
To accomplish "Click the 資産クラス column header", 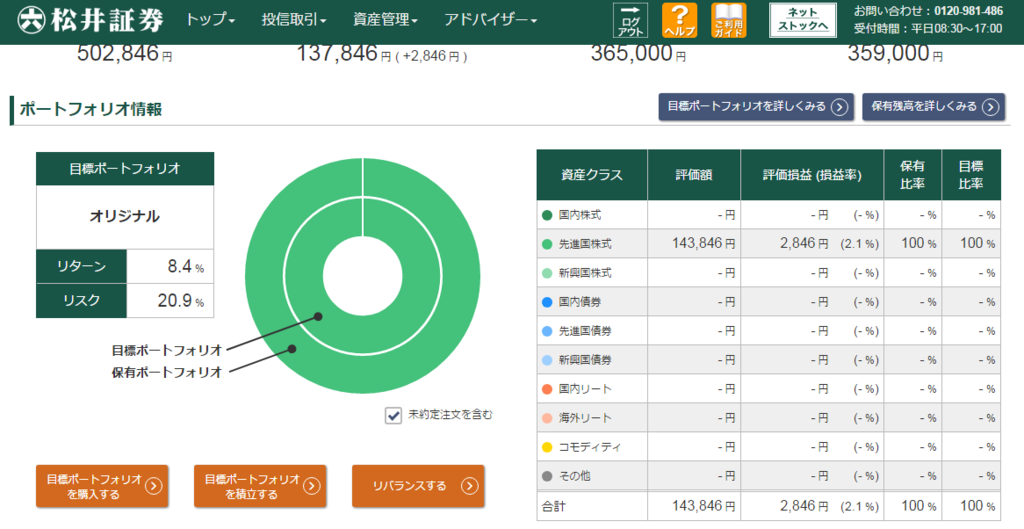I will [x=592, y=175].
